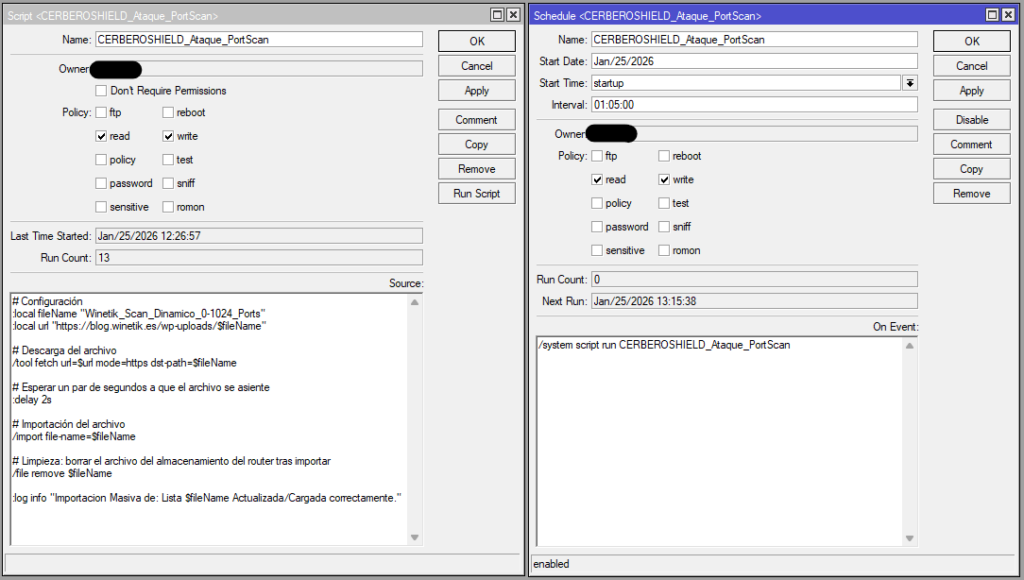
Task: Click Copy in the Schedule window
Action: point(971,169)
